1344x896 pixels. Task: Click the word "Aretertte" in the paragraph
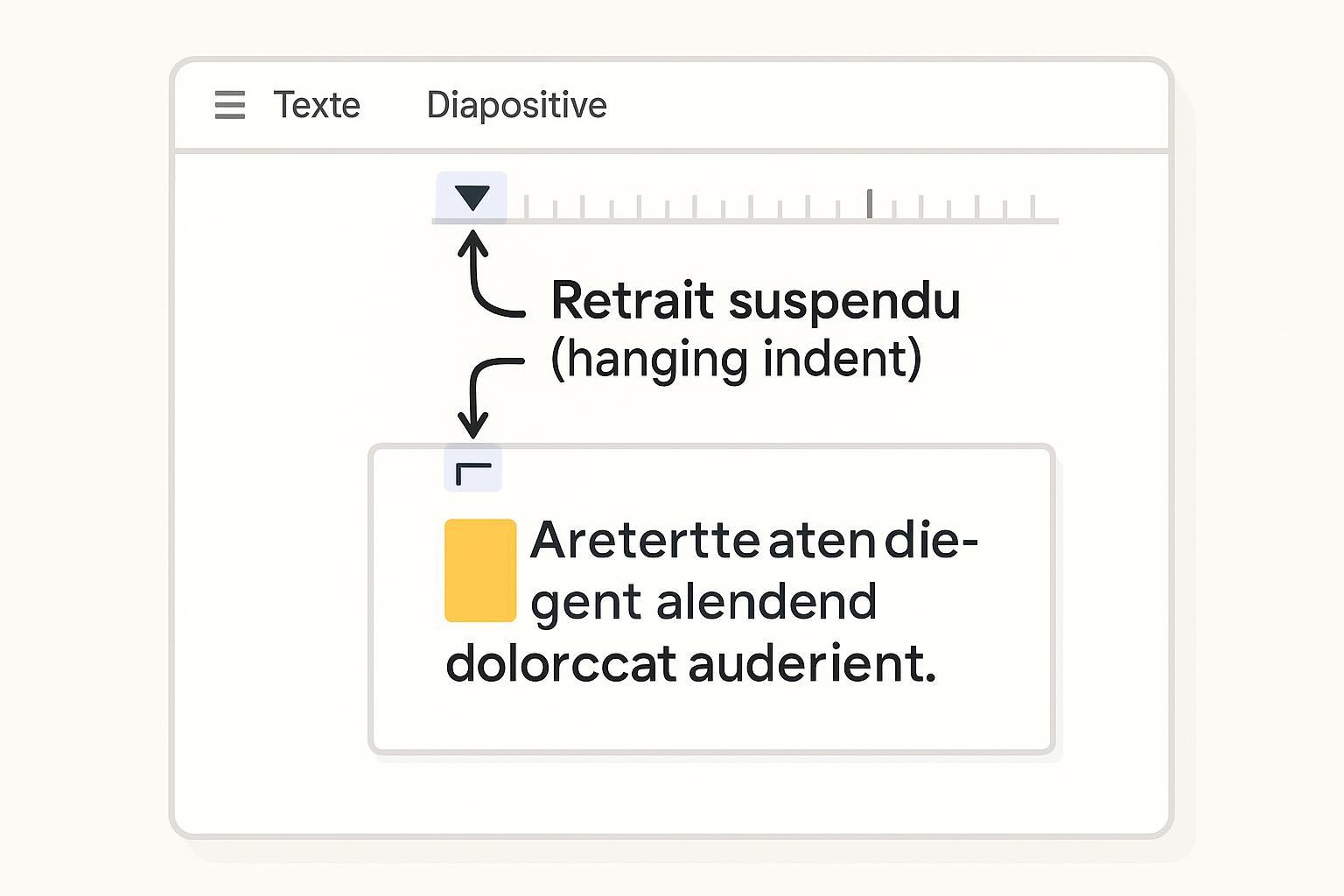pyautogui.click(x=644, y=540)
